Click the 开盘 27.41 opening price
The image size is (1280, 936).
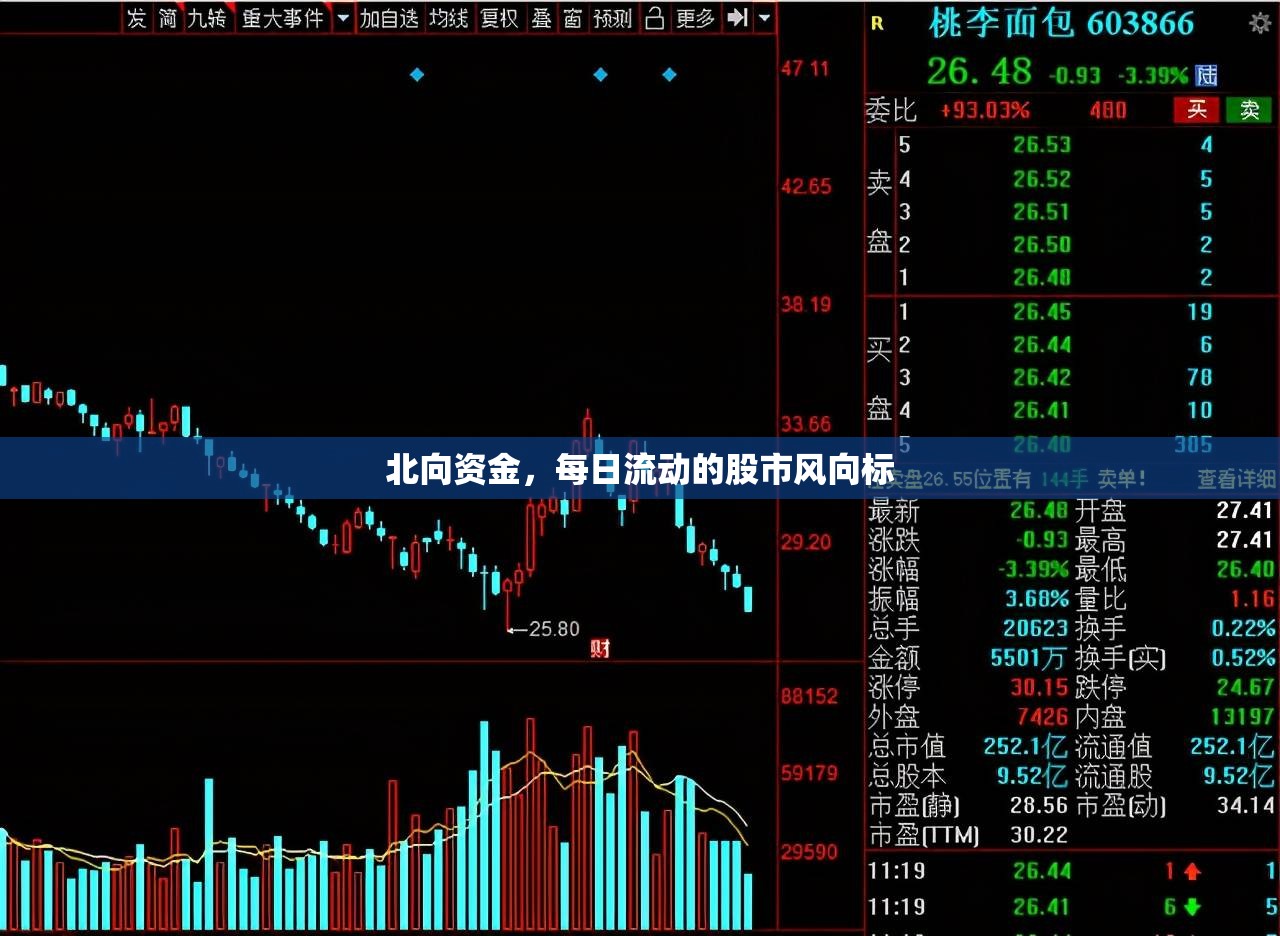coord(1244,511)
